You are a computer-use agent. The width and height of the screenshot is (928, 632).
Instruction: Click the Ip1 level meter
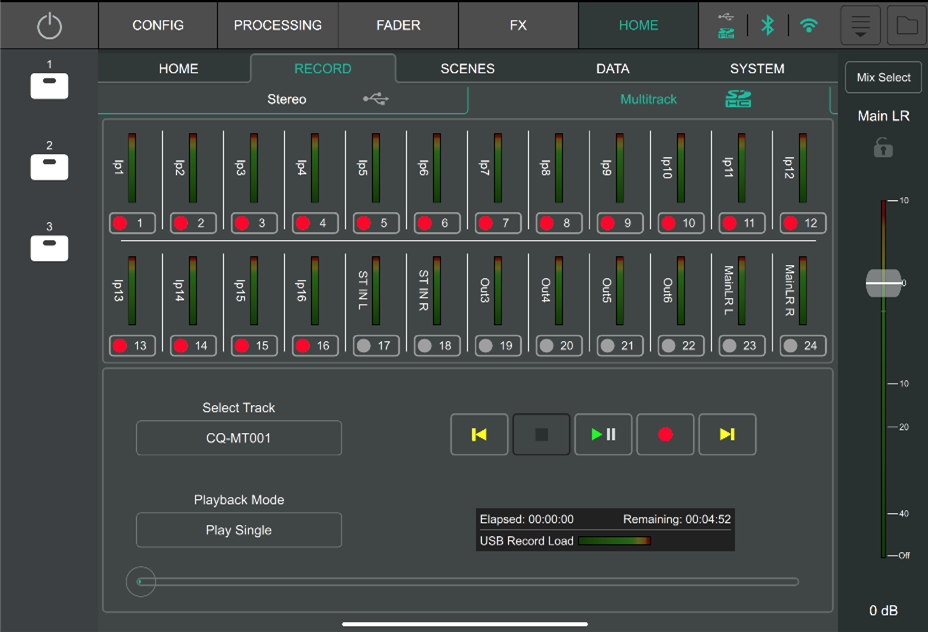[131, 168]
